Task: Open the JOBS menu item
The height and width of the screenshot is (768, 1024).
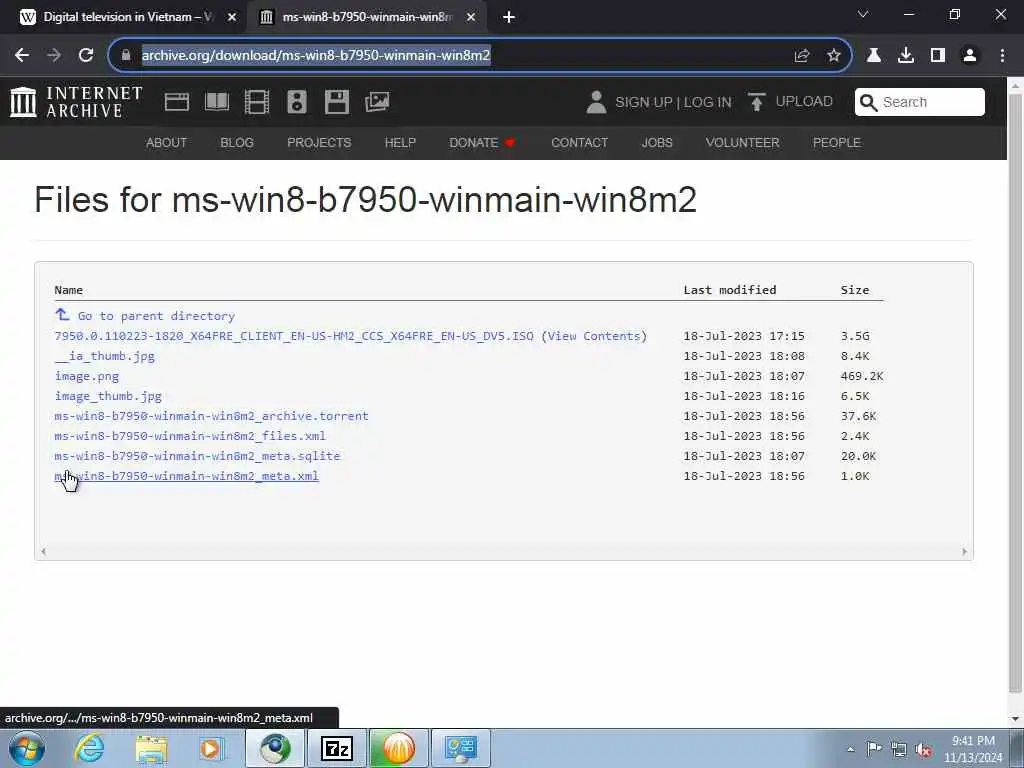Action: [x=657, y=142]
